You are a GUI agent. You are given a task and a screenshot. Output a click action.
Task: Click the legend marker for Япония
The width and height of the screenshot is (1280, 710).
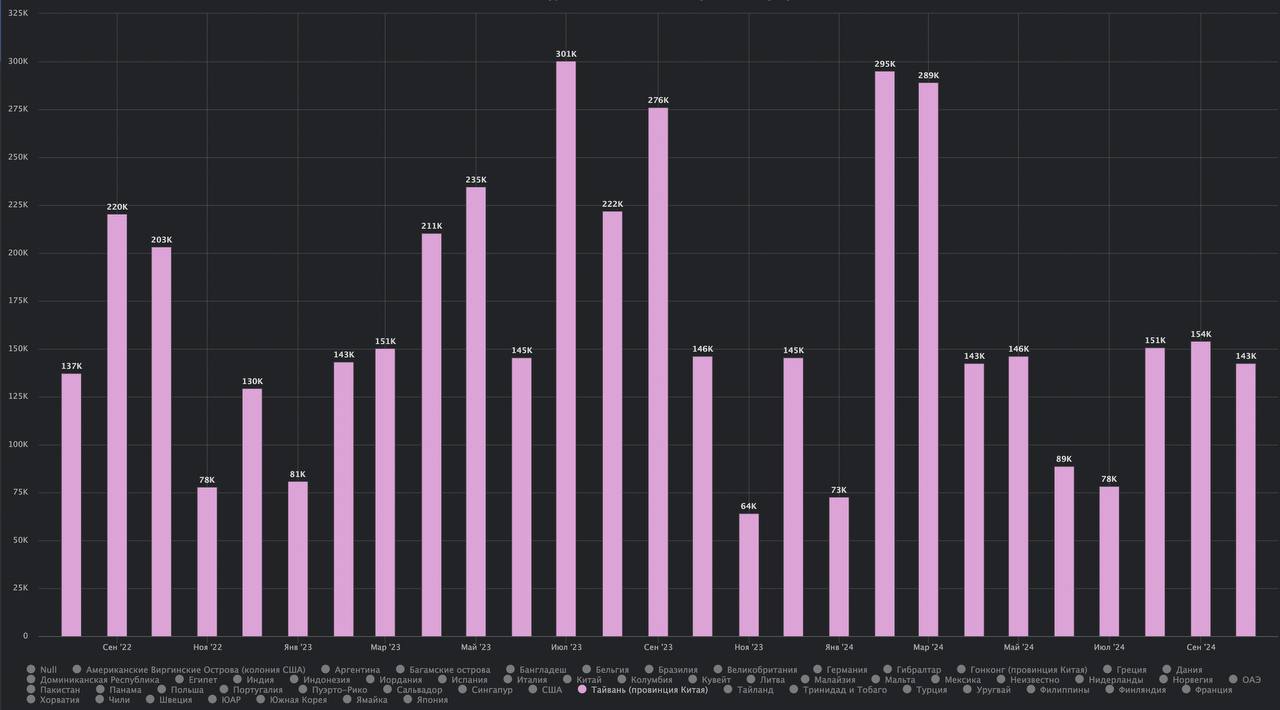[408, 700]
